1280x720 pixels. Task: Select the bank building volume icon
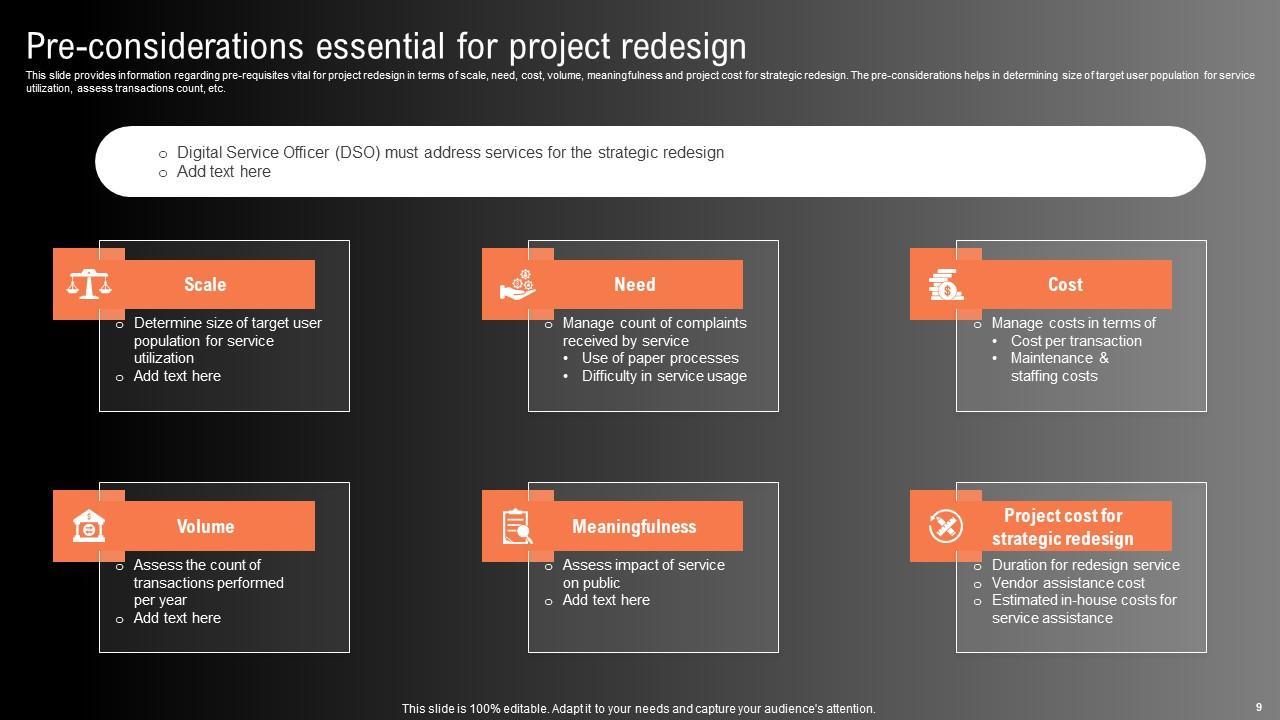pos(89,526)
